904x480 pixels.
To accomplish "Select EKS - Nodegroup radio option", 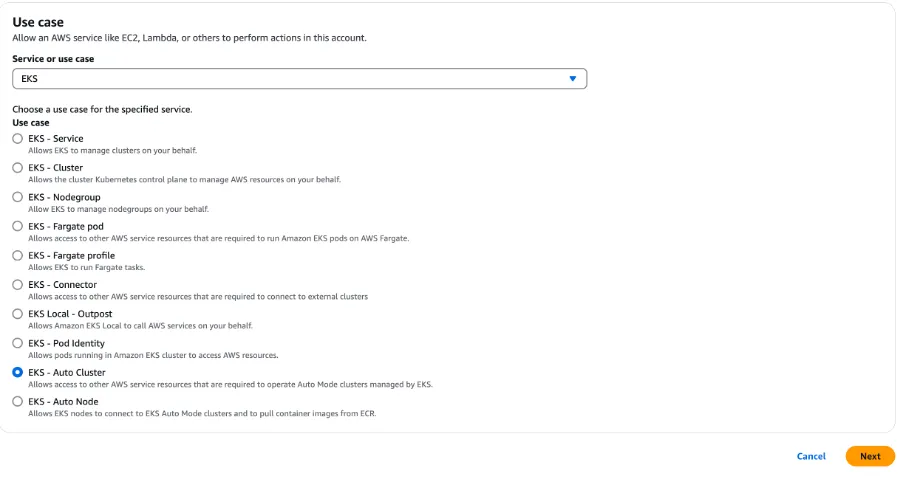I will click(x=18, y=197).
